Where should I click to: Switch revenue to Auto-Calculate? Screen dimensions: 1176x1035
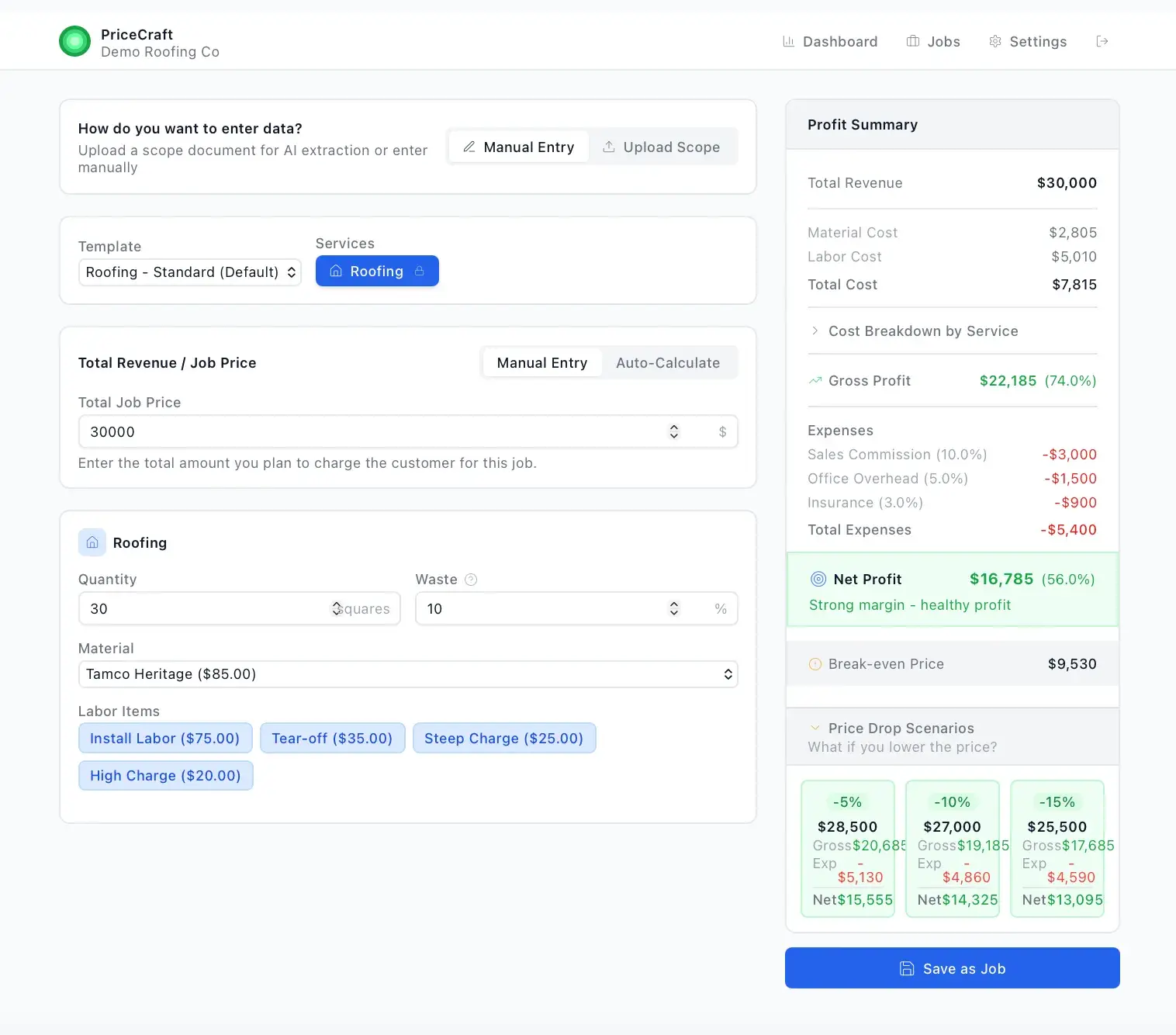(x=668, y=363)
